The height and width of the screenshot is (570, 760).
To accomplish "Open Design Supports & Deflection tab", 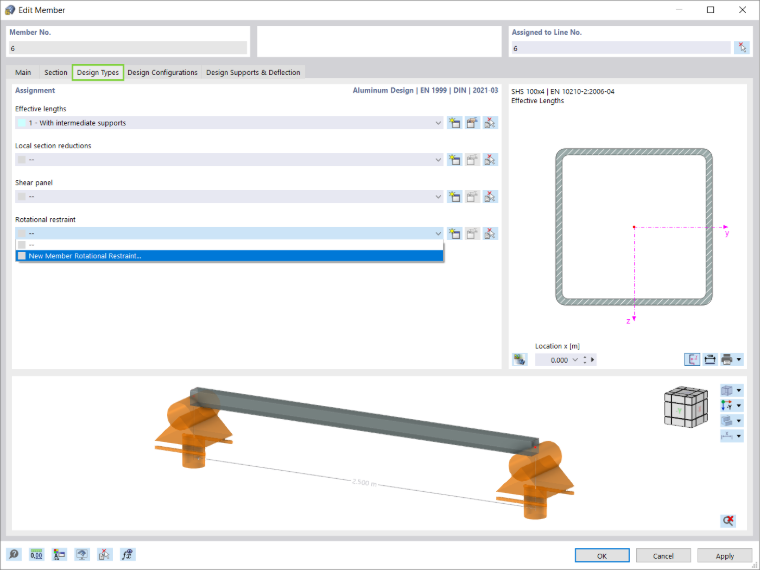I will (253, 72).
